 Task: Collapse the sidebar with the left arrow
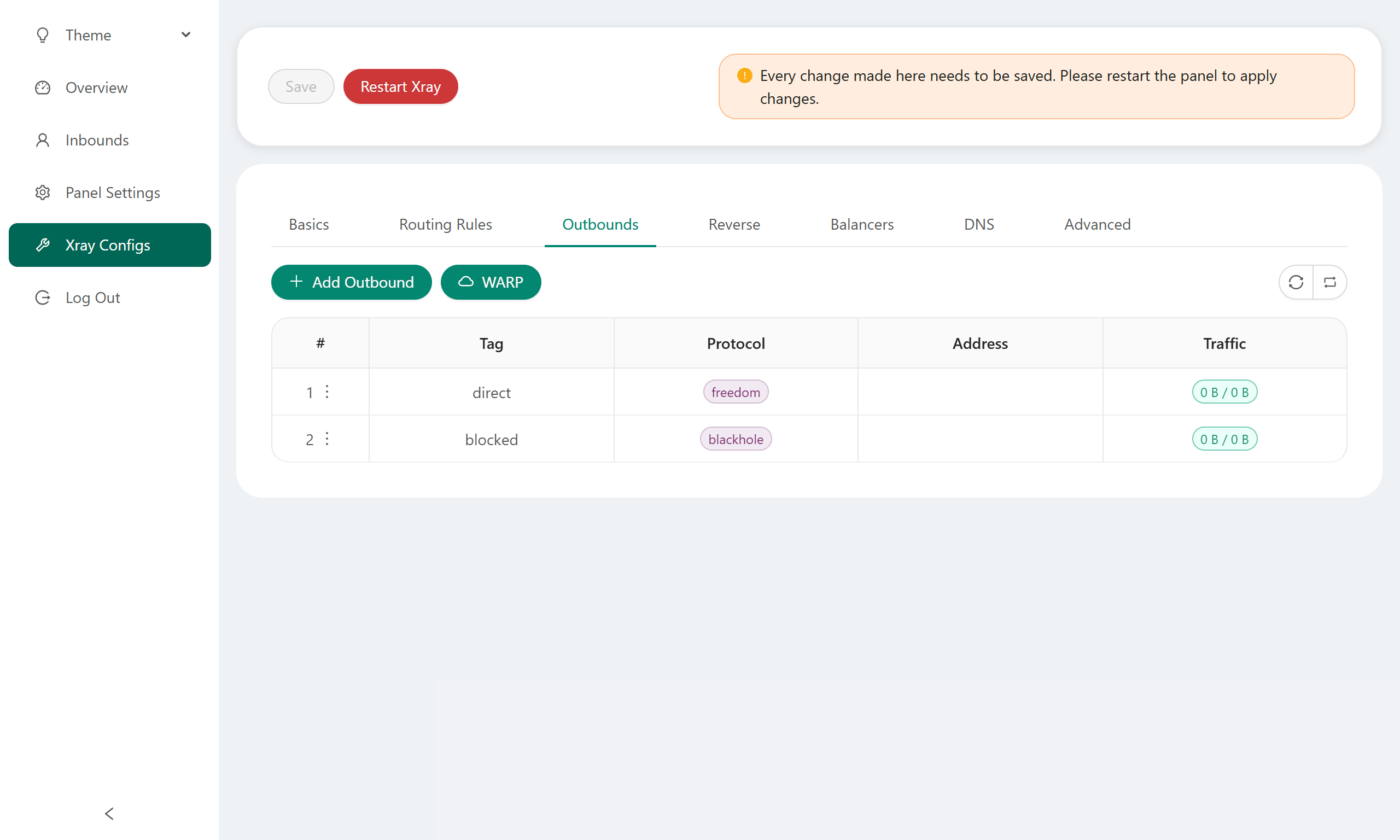(x=109, y=813)
